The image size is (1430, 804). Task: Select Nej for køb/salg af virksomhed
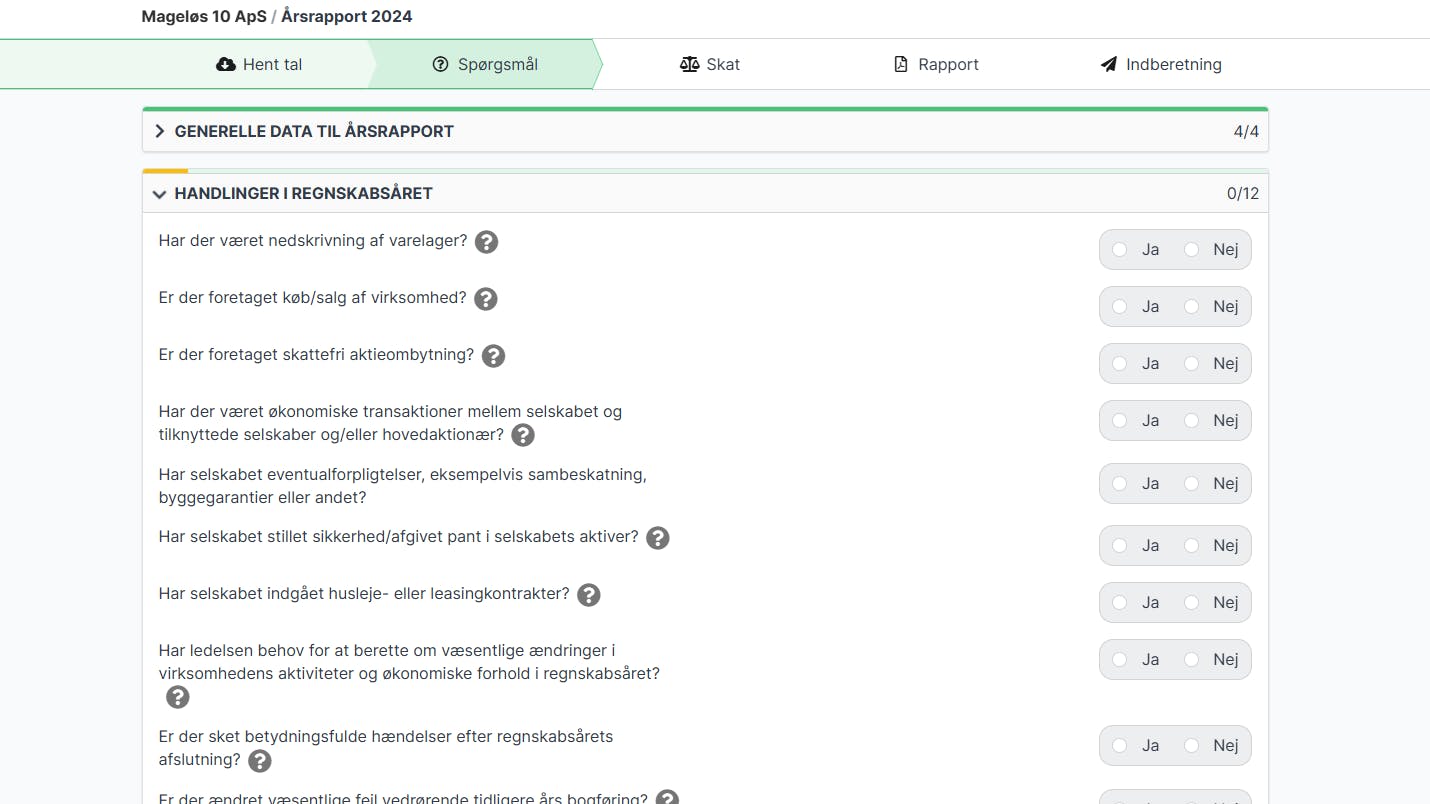click(x=1192, y=307)
